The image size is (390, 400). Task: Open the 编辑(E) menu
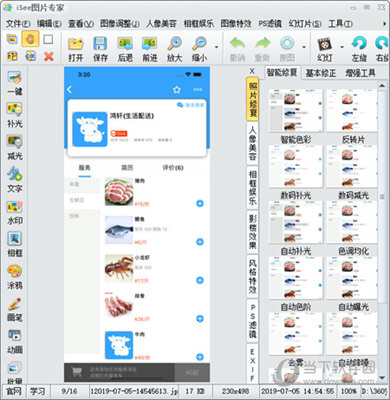tap(49, 24)
